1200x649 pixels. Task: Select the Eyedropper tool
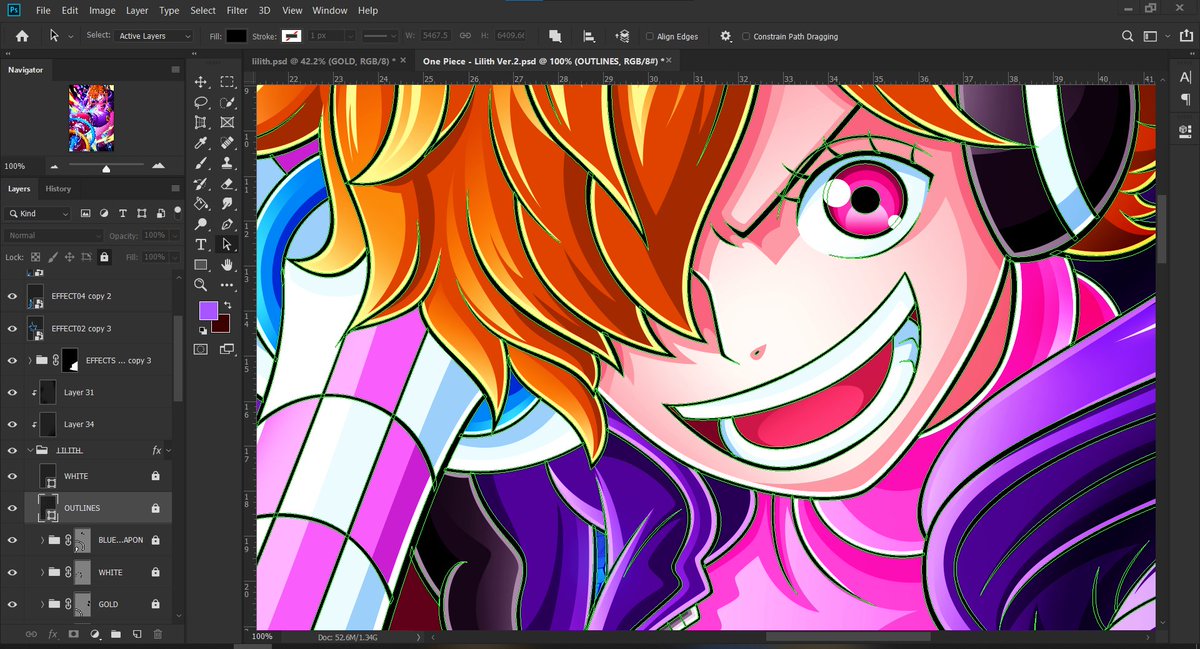[x=203, y=143]
